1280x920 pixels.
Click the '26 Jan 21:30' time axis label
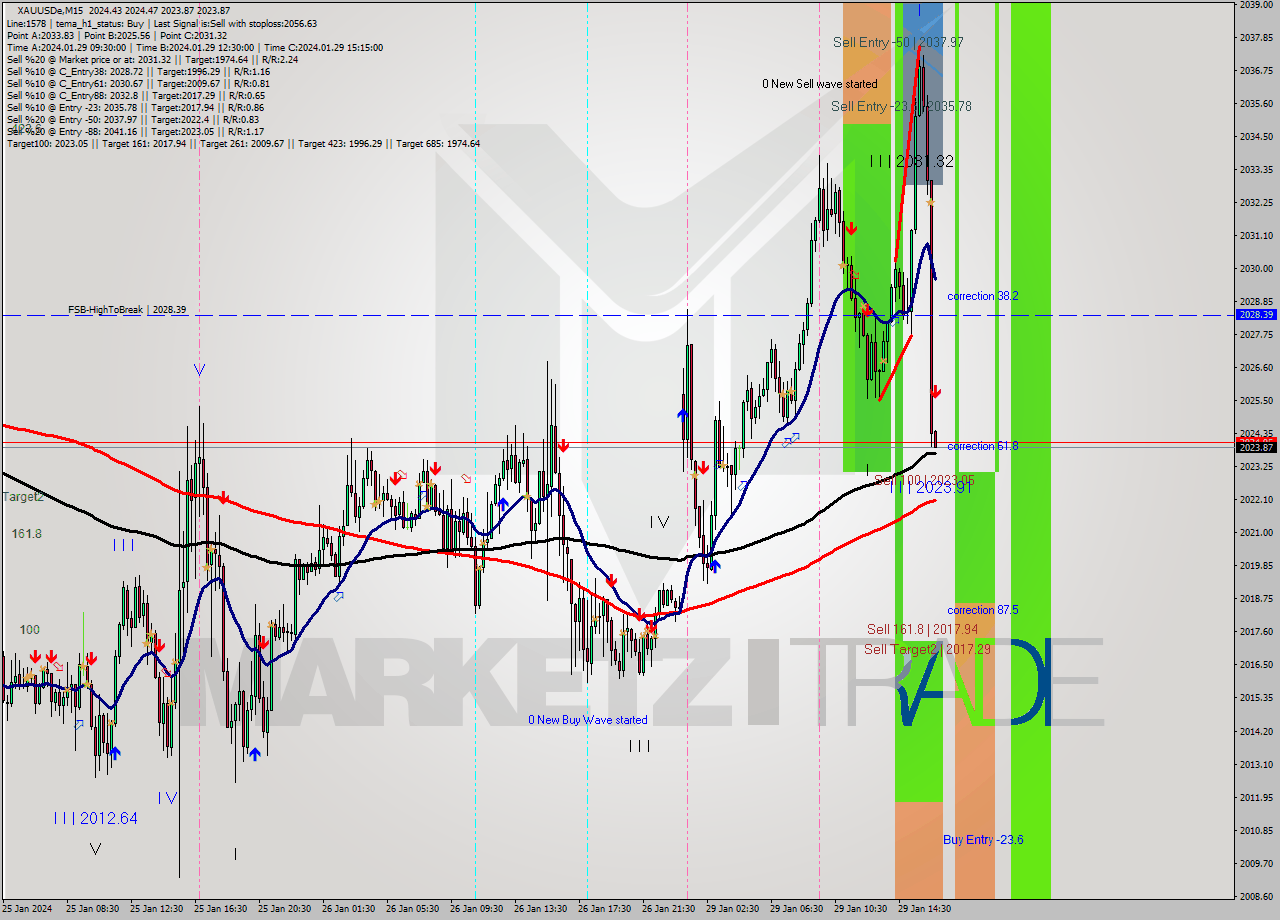[668, 909]
